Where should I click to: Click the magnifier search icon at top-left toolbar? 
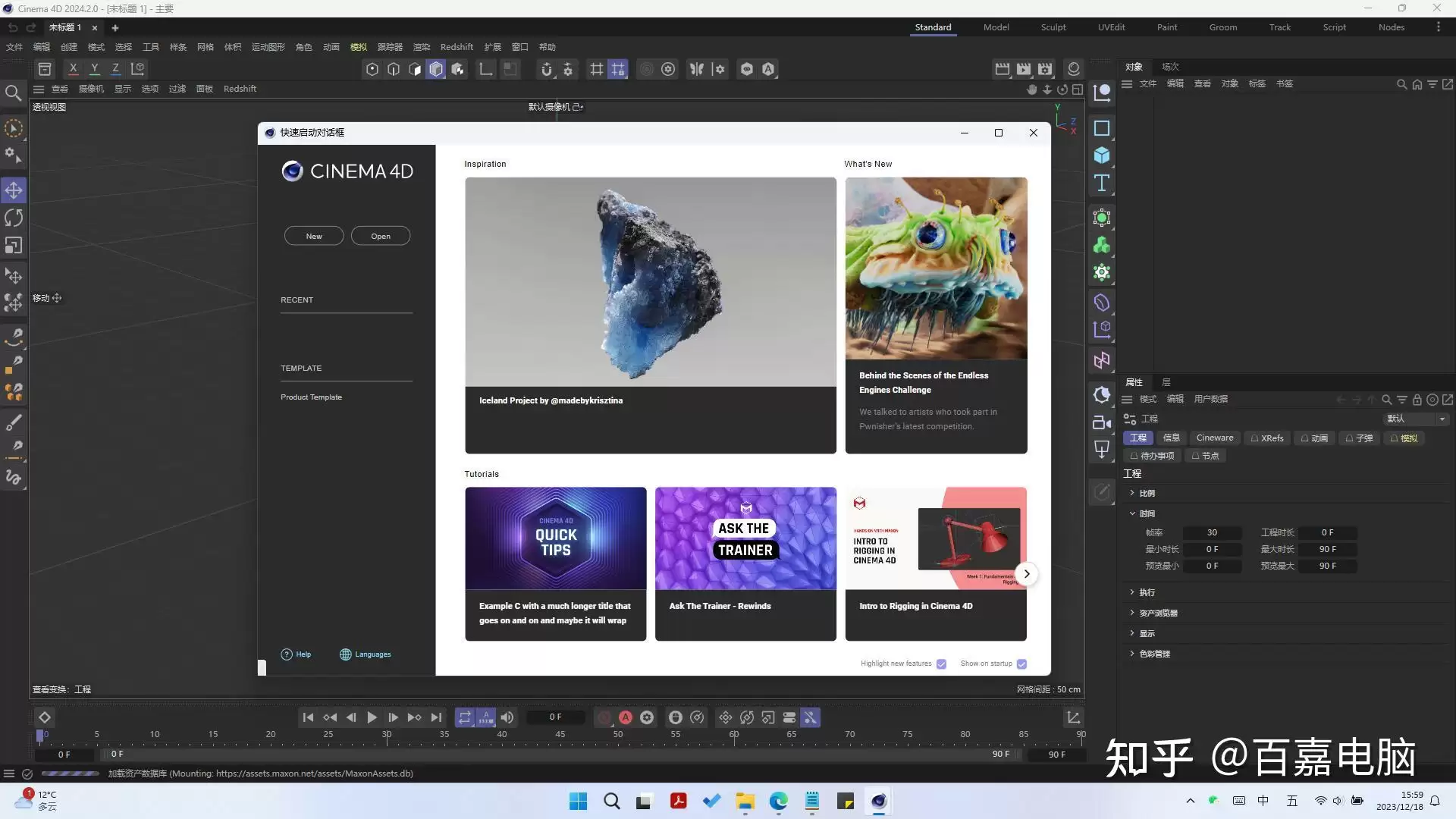[x=13, y=93]
